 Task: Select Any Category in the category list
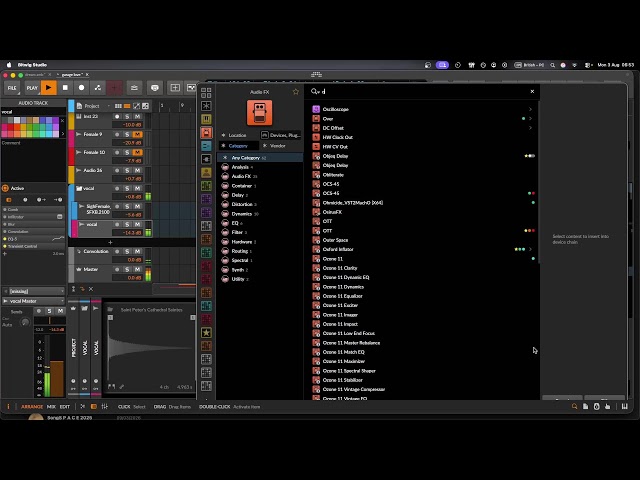(x=260, y=158)
